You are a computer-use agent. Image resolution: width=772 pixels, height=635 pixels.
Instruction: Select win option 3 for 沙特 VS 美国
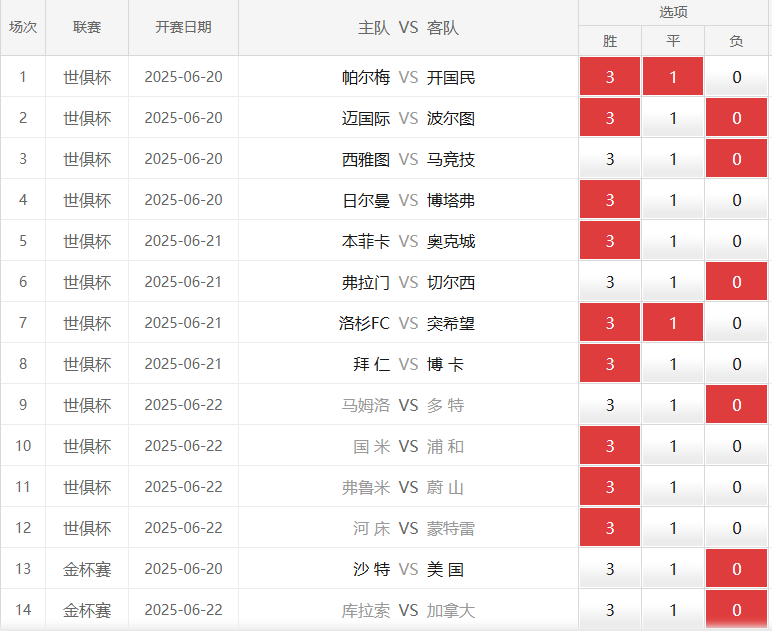pos(610,569)
